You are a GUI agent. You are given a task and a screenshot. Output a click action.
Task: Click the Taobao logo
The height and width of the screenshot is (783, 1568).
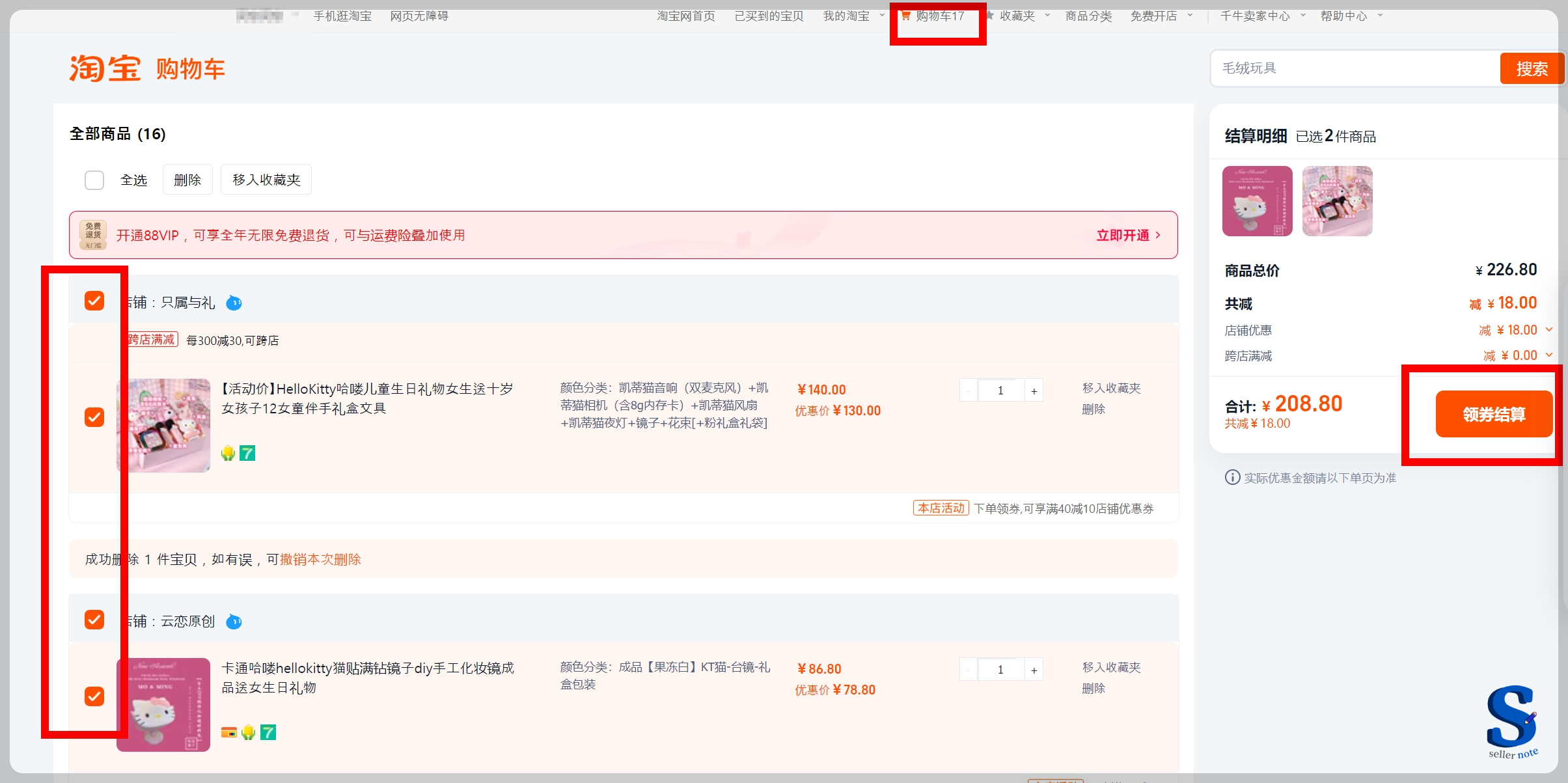[105, 69]
